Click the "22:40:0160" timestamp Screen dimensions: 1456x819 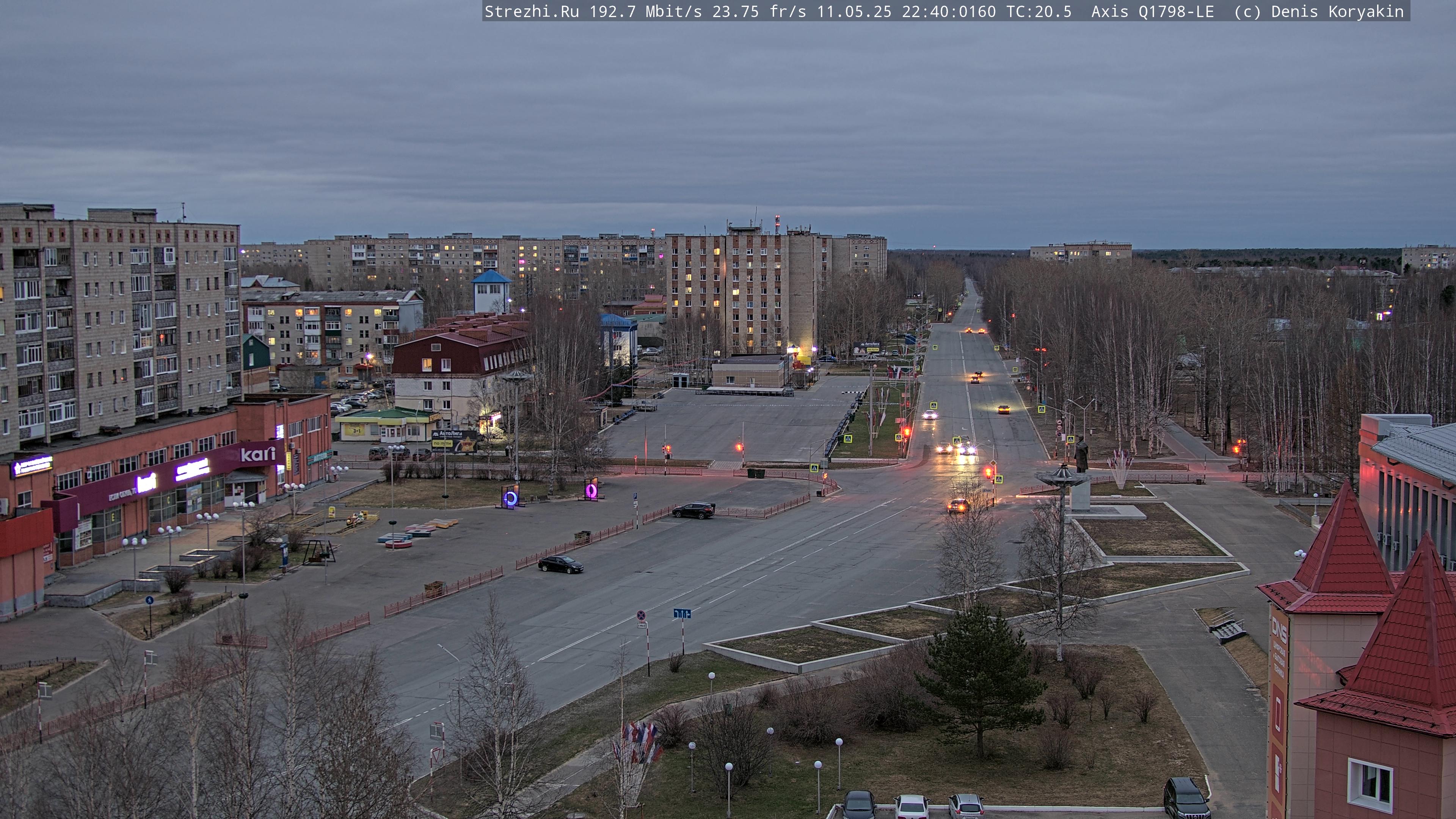[x=948, y=12]
